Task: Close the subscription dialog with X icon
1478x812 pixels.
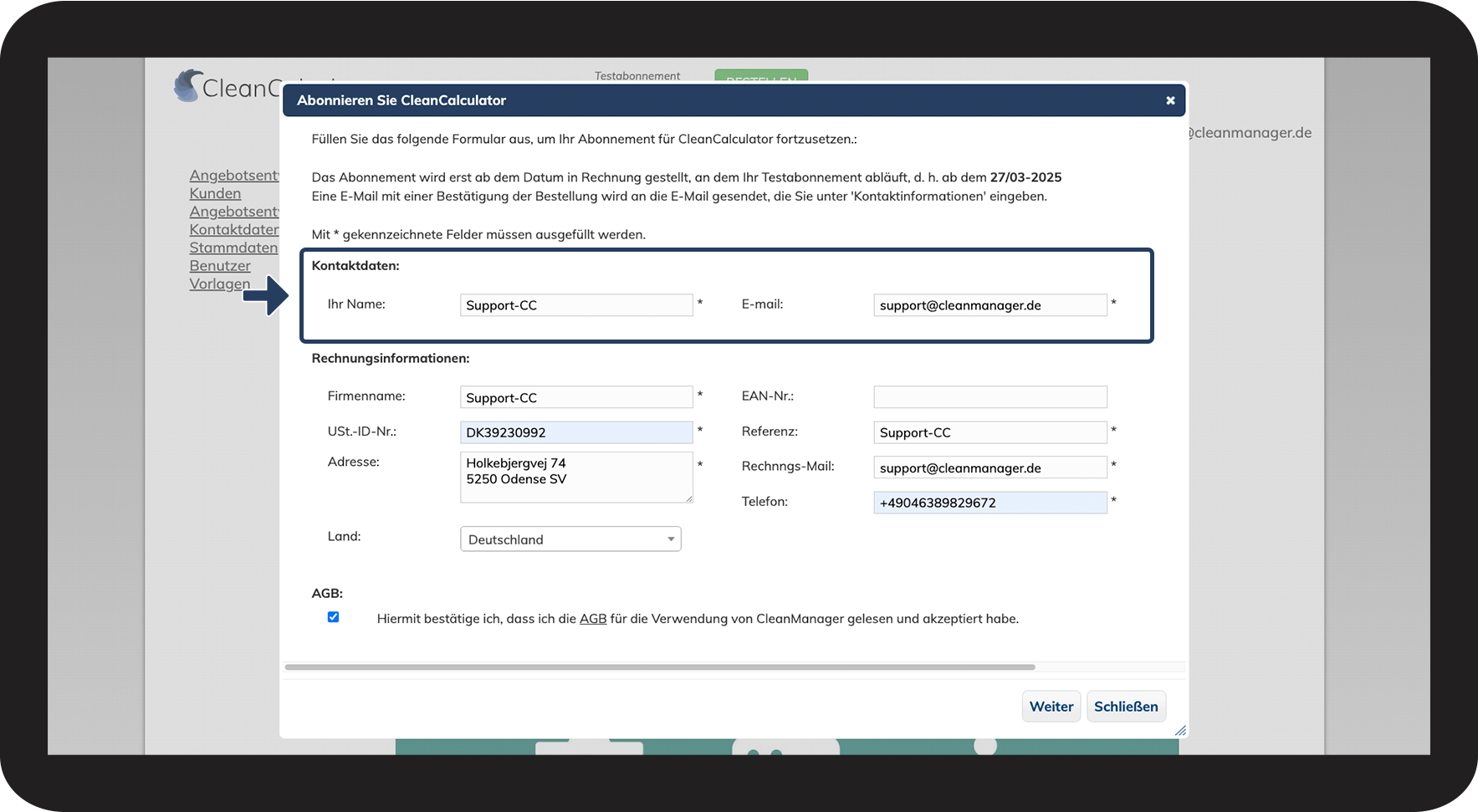Action: pyautogui.click(x=1170, y=100)
